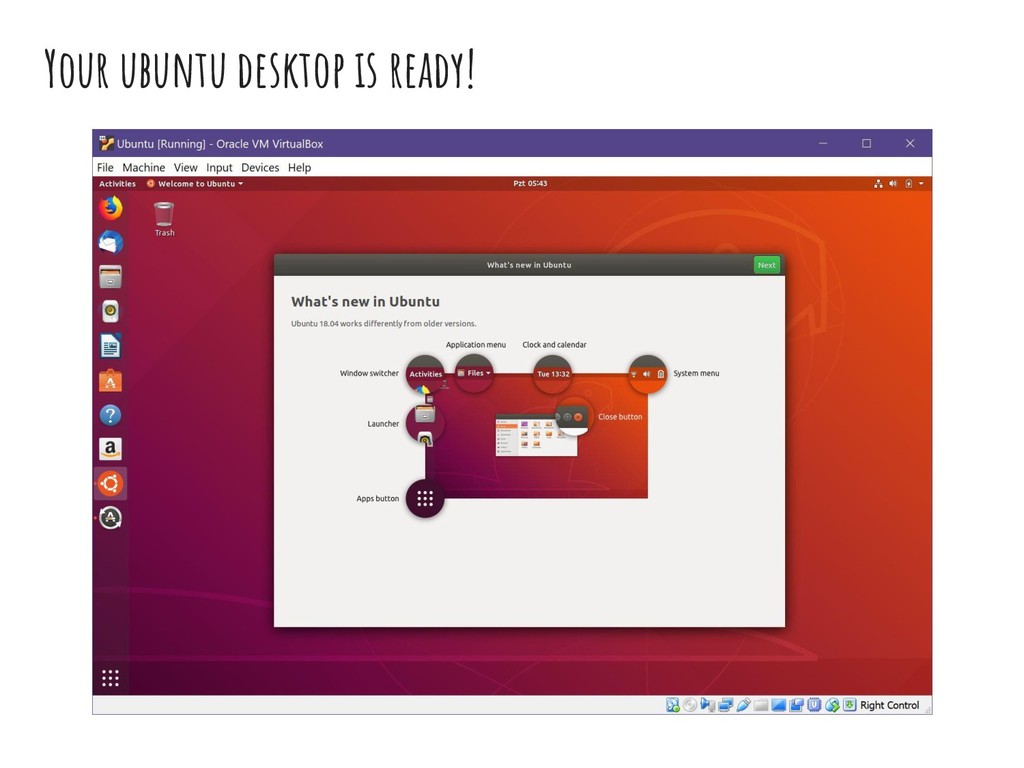The height and width of the screenshot is (768, 1024).
Task: Click the 'Apps button' label in diagram
Action: pyautogui.click(x=377, y=498)
